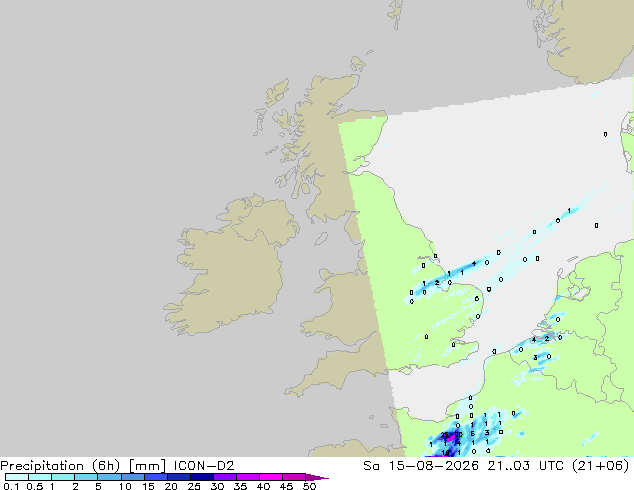Click the date 'Sa 15-08-2026' label
Screen dimensions: 634x490
(x=421, y=466)
